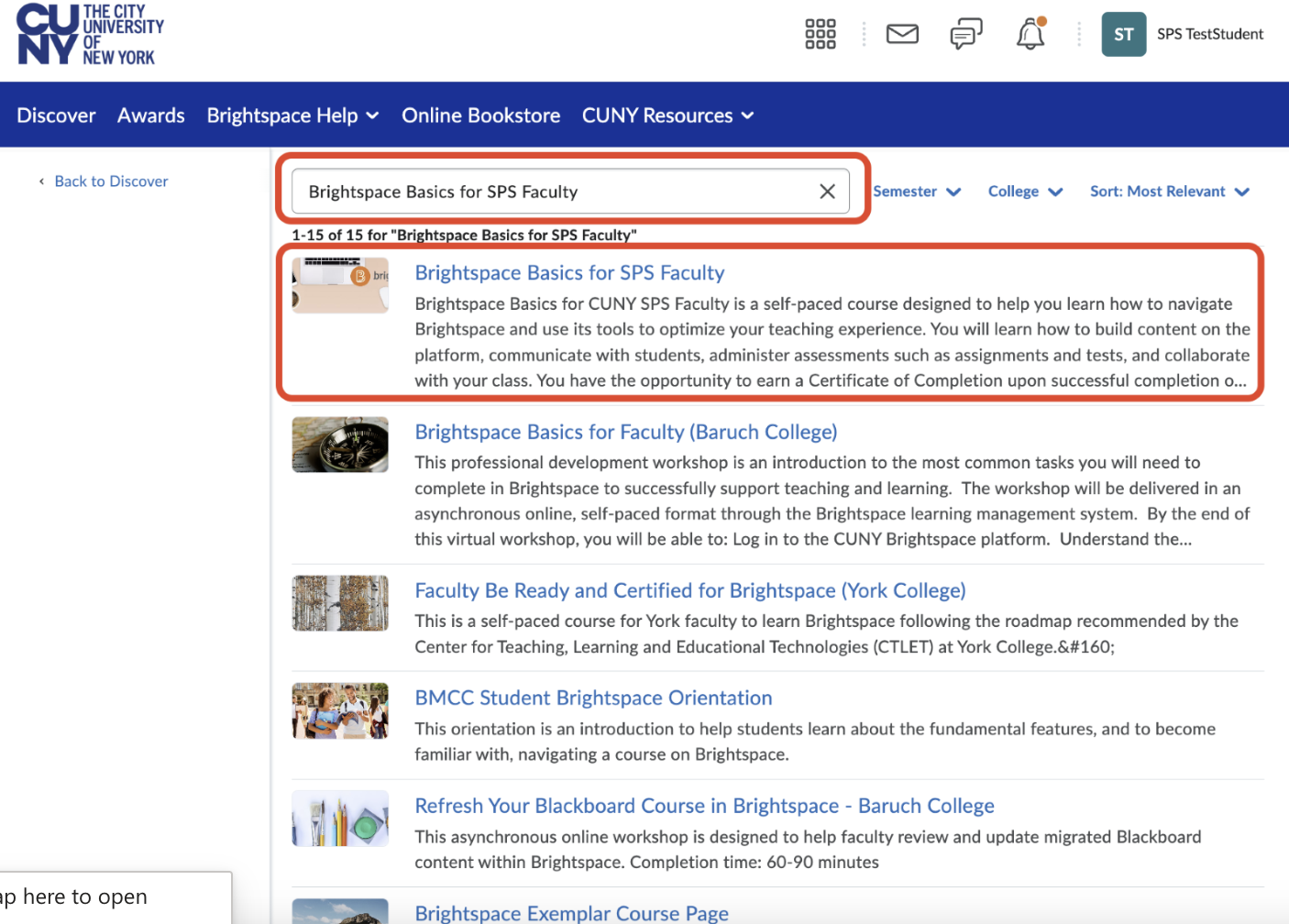Viewport: 1289px width, 924px height.
Task: Open the Awards menu item
Action: [x=151, y=115]
